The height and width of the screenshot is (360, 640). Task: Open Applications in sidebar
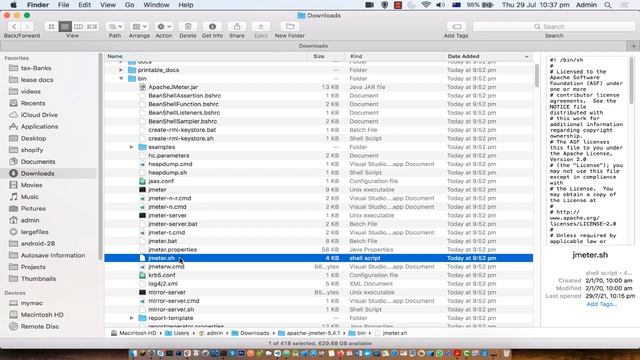coord(40,127)
